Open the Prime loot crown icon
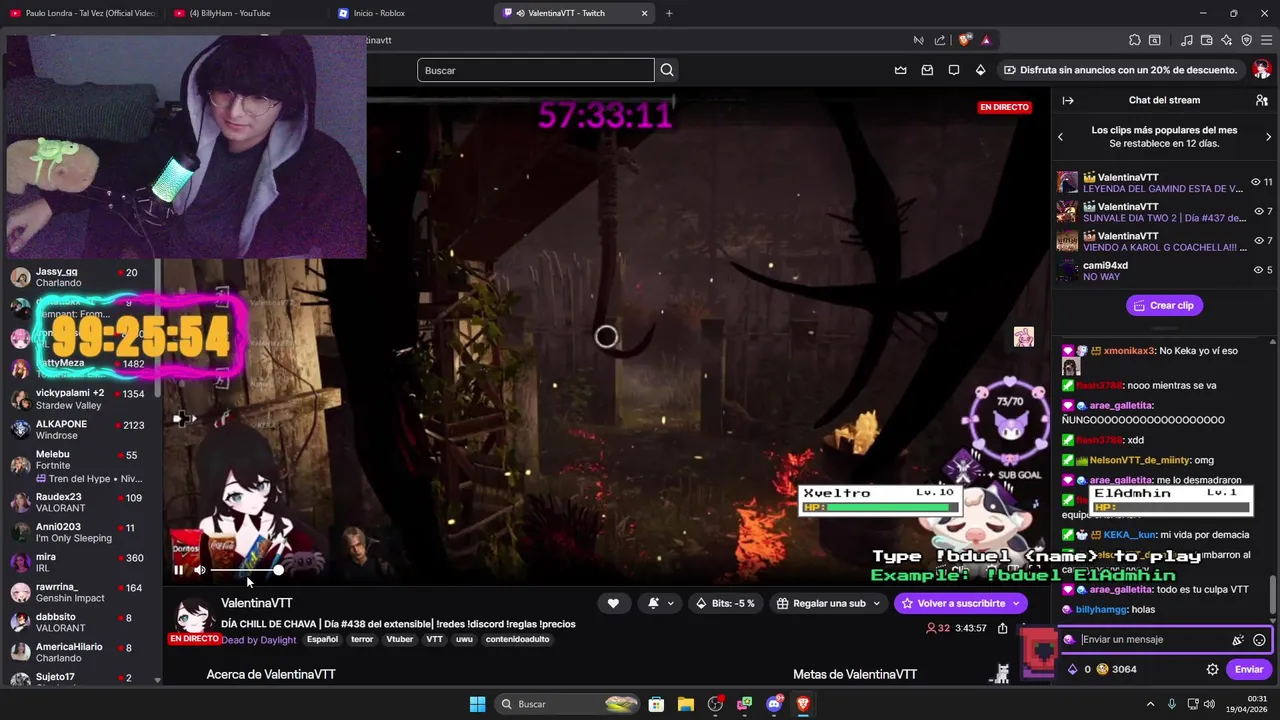1280x720 pixels. pos(900,70)
